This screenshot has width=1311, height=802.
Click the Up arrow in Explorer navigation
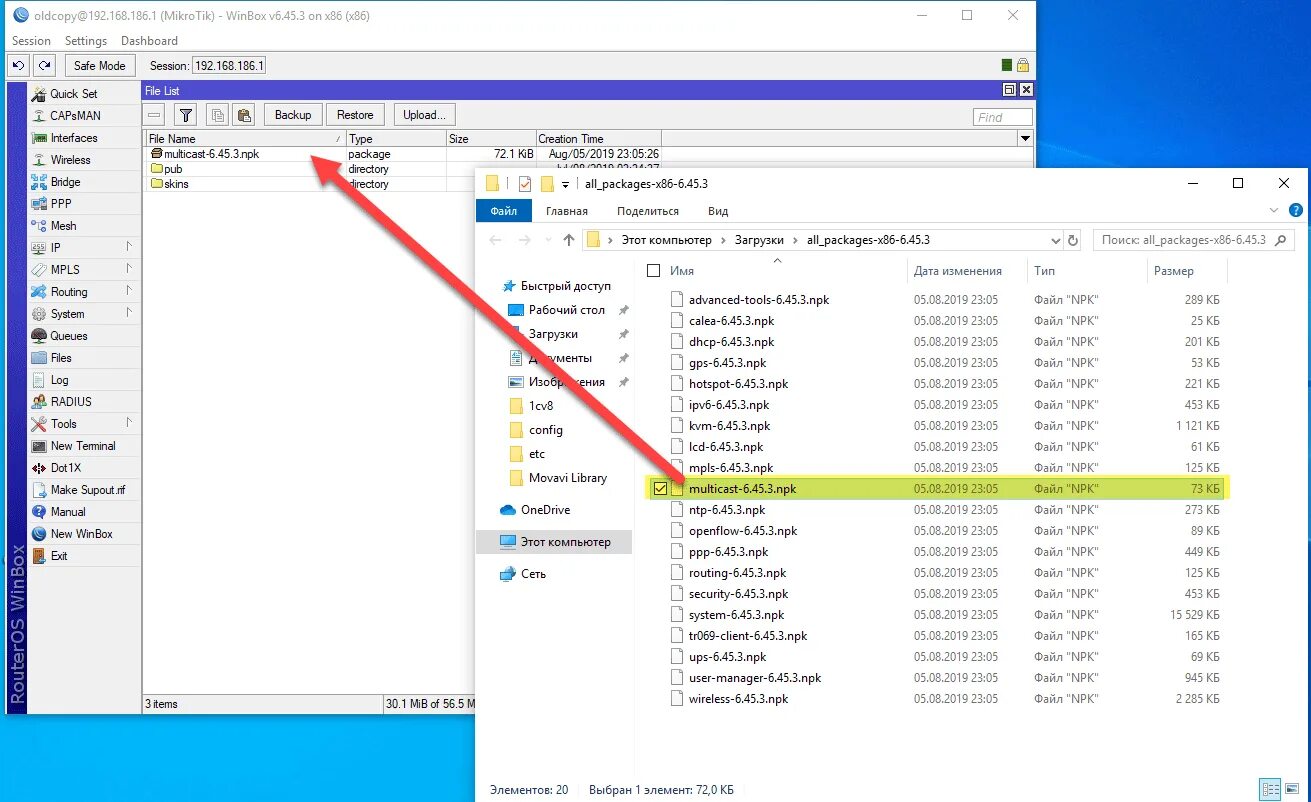569,240
